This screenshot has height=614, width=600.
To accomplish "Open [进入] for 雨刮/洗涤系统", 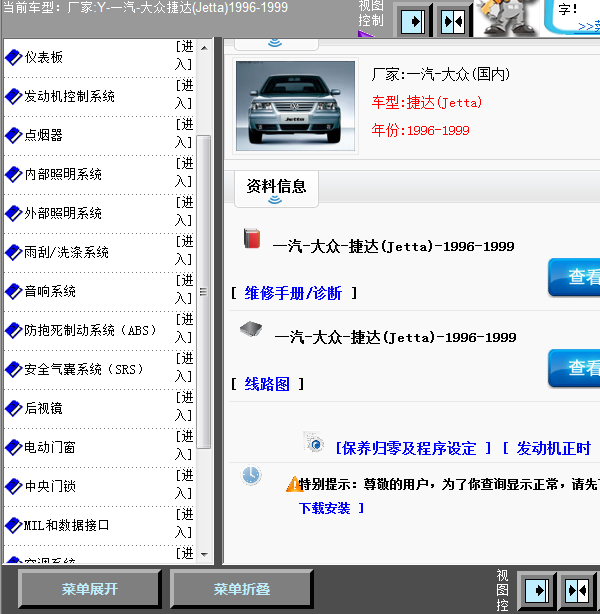I will [184, 250].
